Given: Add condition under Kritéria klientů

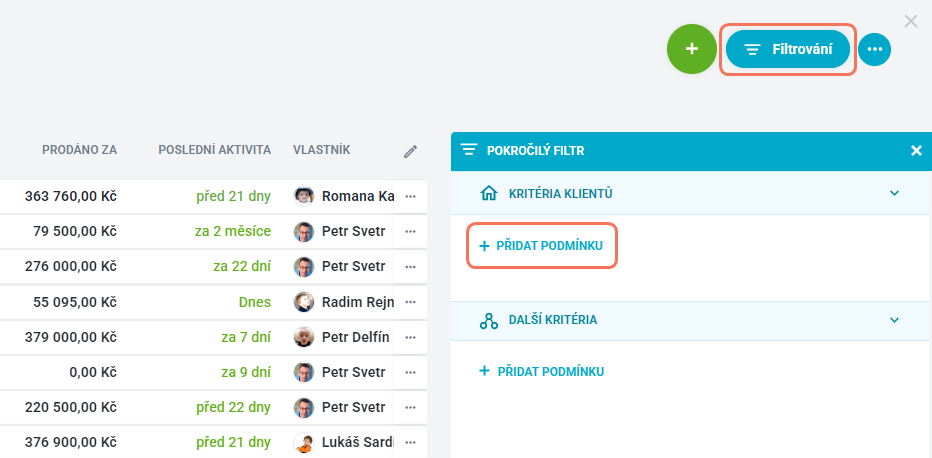Looking at the screenshot, I should (x=541, y=245).
